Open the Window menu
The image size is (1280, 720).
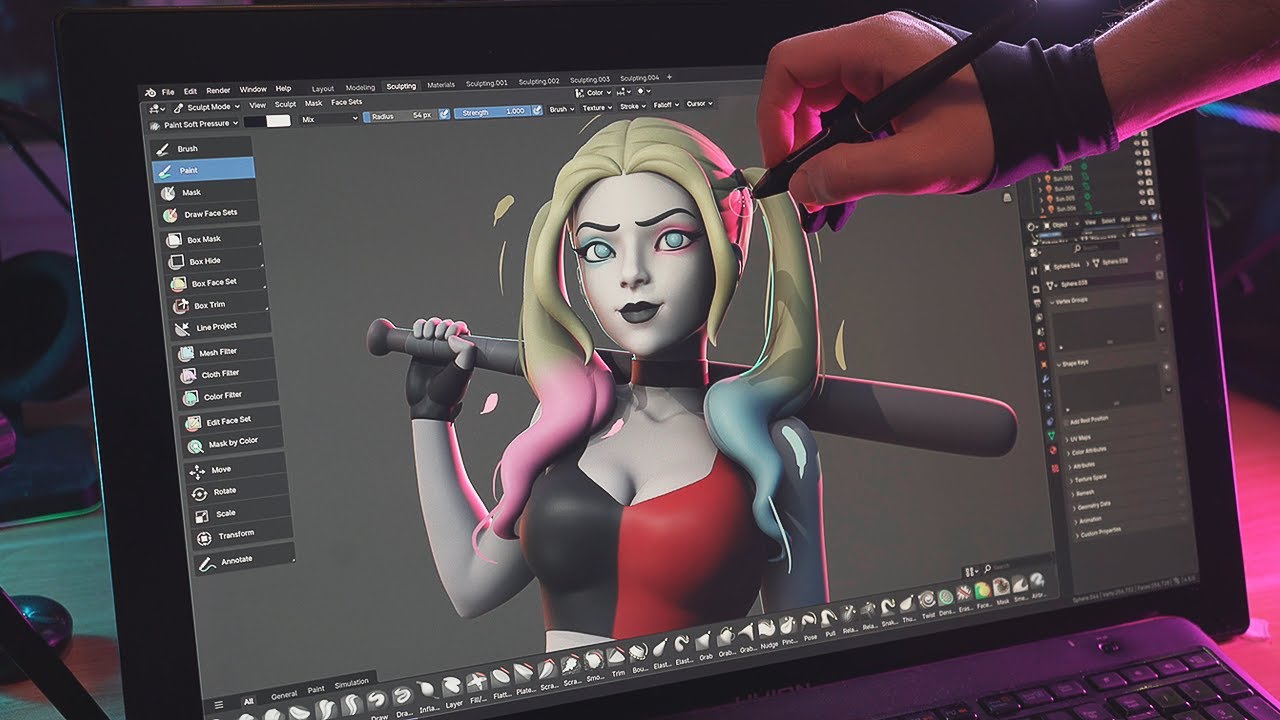coord(253,89)
